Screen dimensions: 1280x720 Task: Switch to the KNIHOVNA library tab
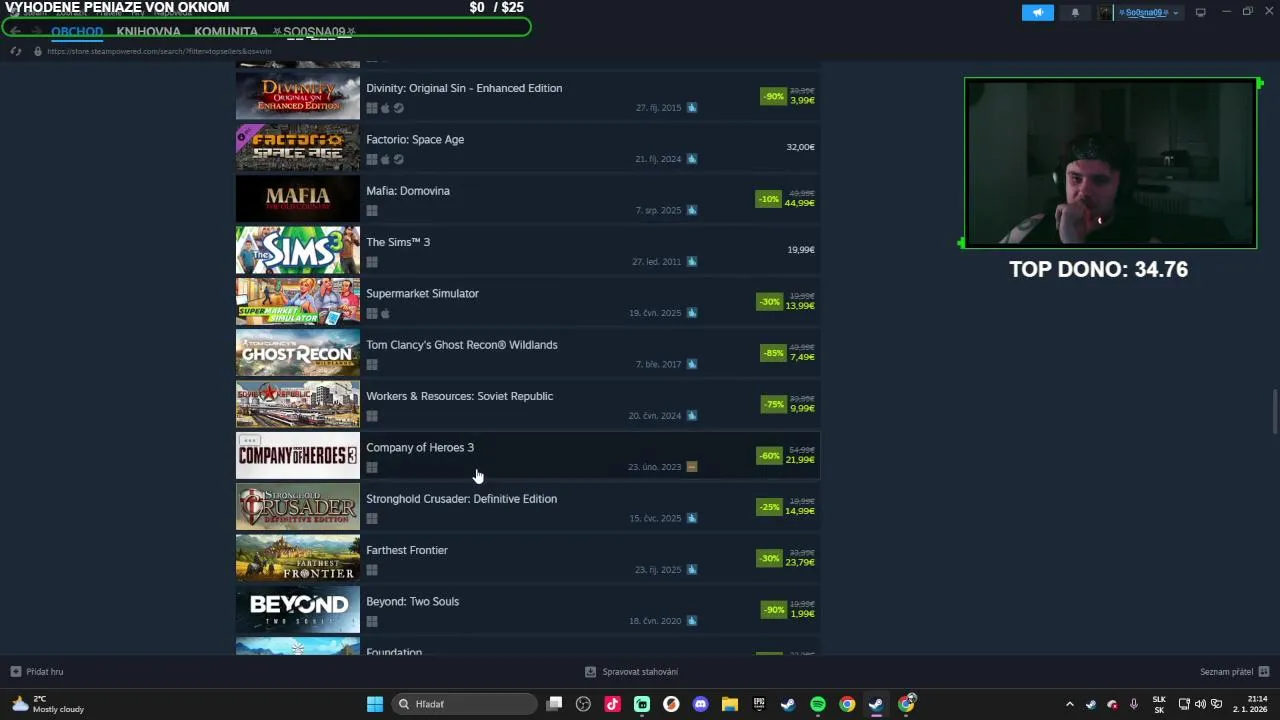(x=148, y=32)
